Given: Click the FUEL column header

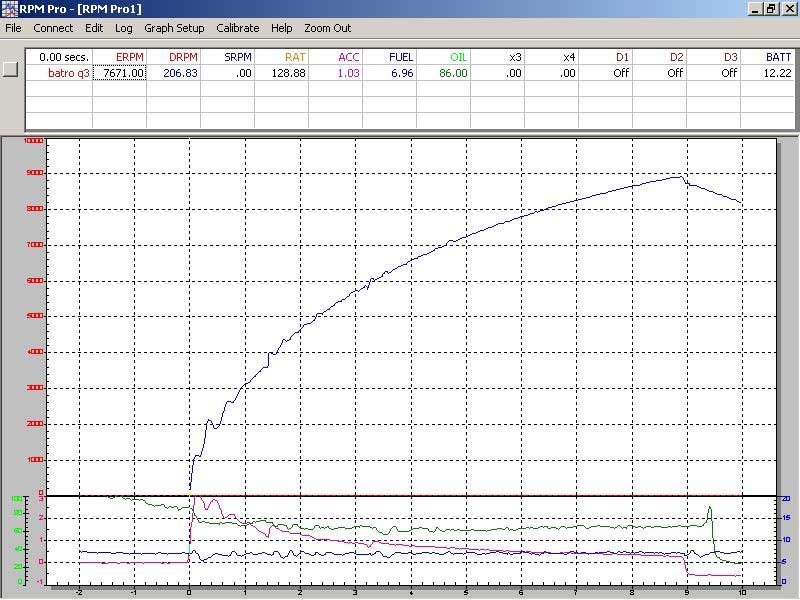Looking at the screenshot, I should (390, 57).
